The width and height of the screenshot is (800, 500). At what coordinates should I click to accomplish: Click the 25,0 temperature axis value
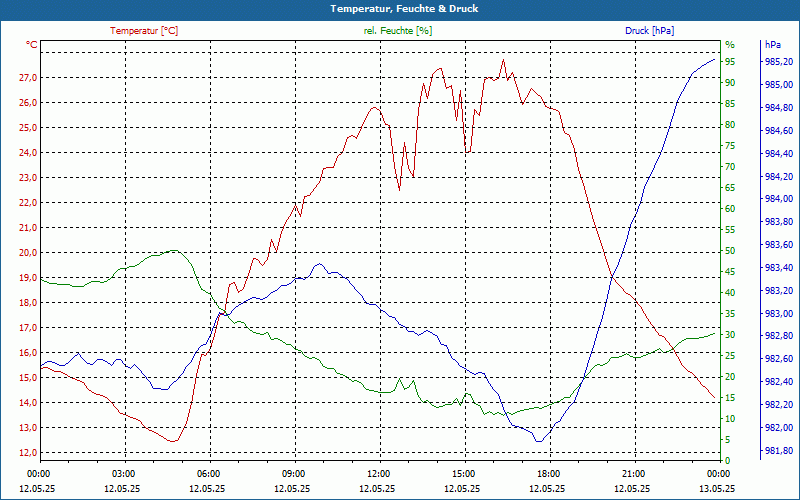(28, 128)
